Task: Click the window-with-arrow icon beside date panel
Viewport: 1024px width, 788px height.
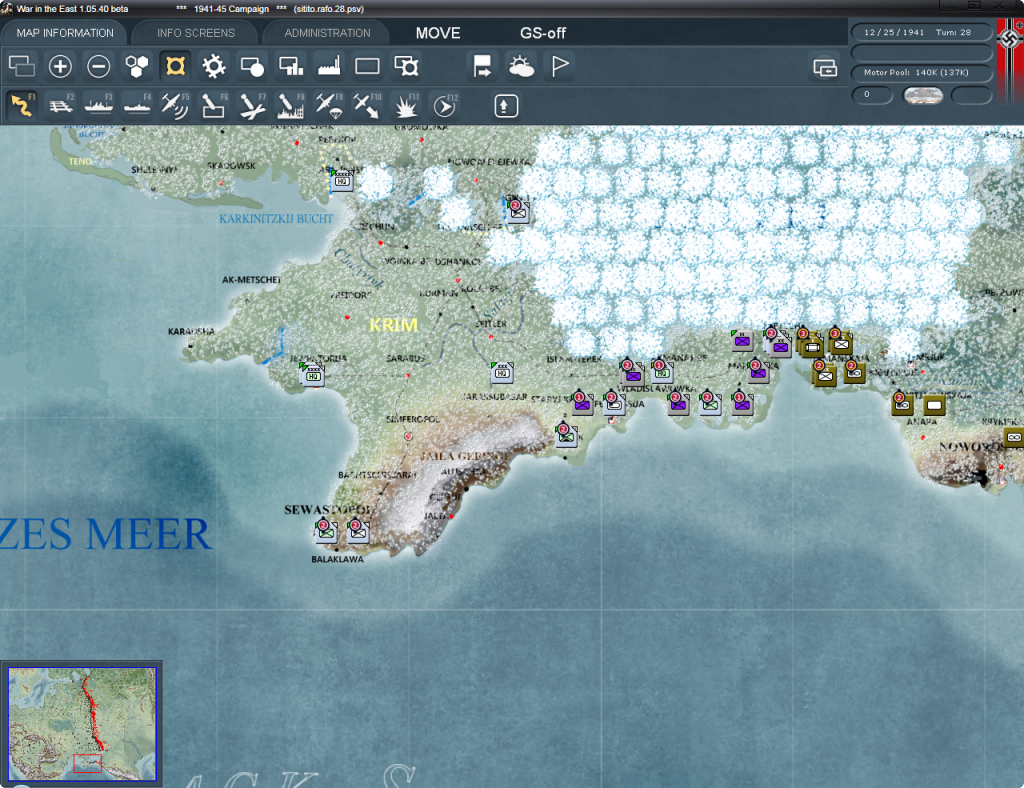Action: (x=825, y=67)
